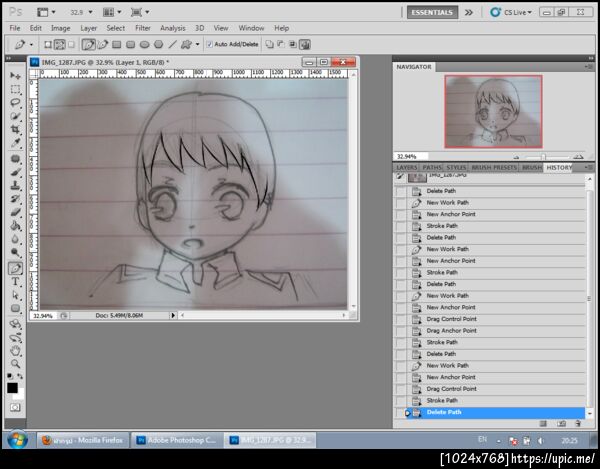
Task: Pick the Line shape in options bar
Action: tap(173, 45)
